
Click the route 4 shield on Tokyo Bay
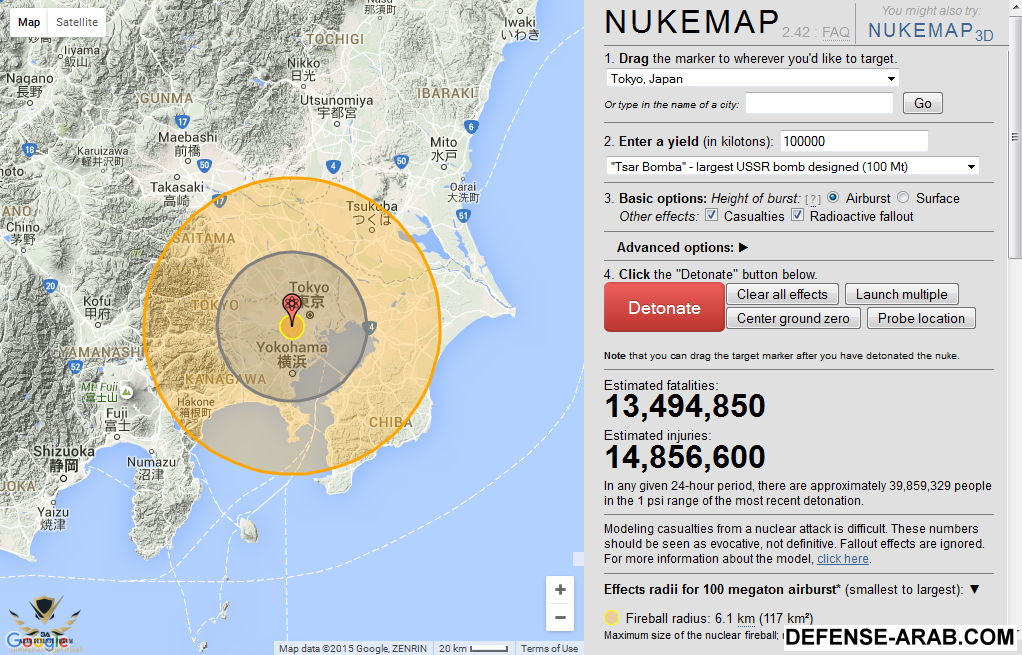(x=370, y=327)
